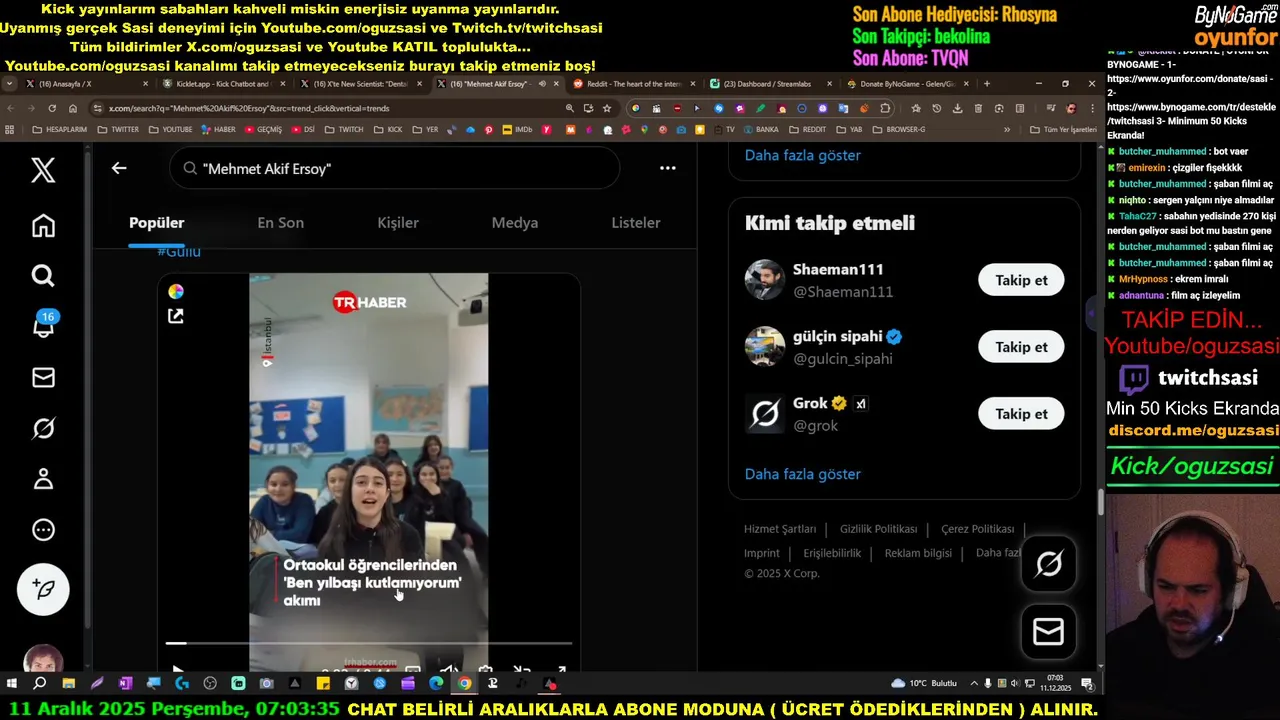Open gülçin sipahi profile avatar
Screen dimensions: 1280x720
(765, 347)
